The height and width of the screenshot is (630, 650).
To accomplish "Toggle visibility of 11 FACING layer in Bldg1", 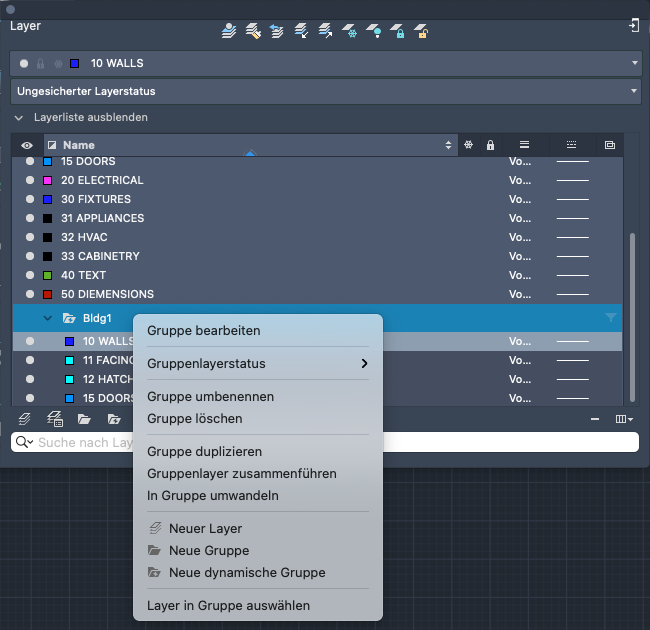I will pos(30,360).
